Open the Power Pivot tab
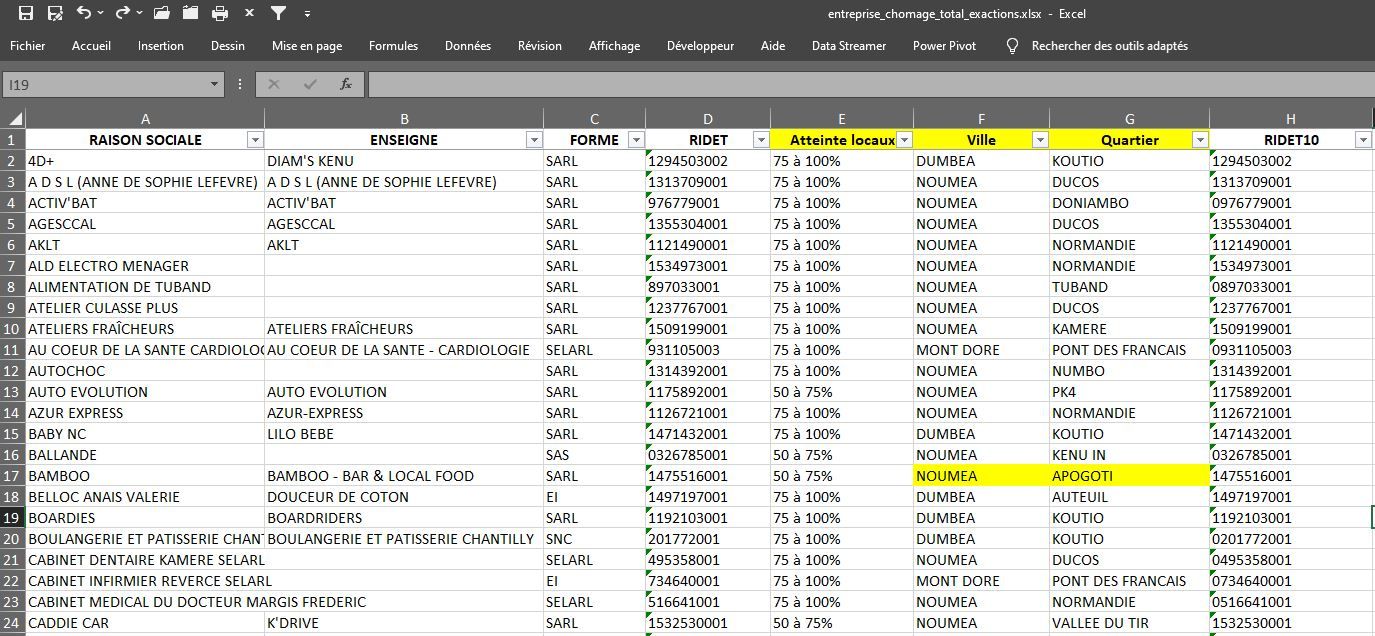 pos(945,46)
